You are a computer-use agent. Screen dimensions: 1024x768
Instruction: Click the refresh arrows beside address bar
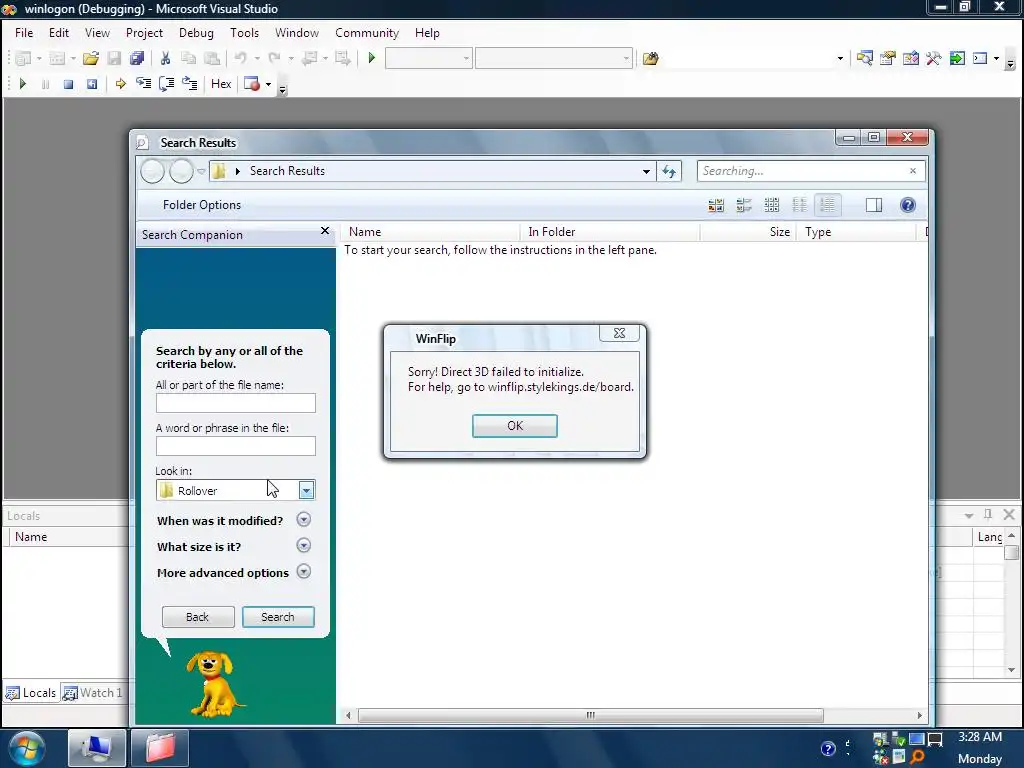[x=669, y=171]
